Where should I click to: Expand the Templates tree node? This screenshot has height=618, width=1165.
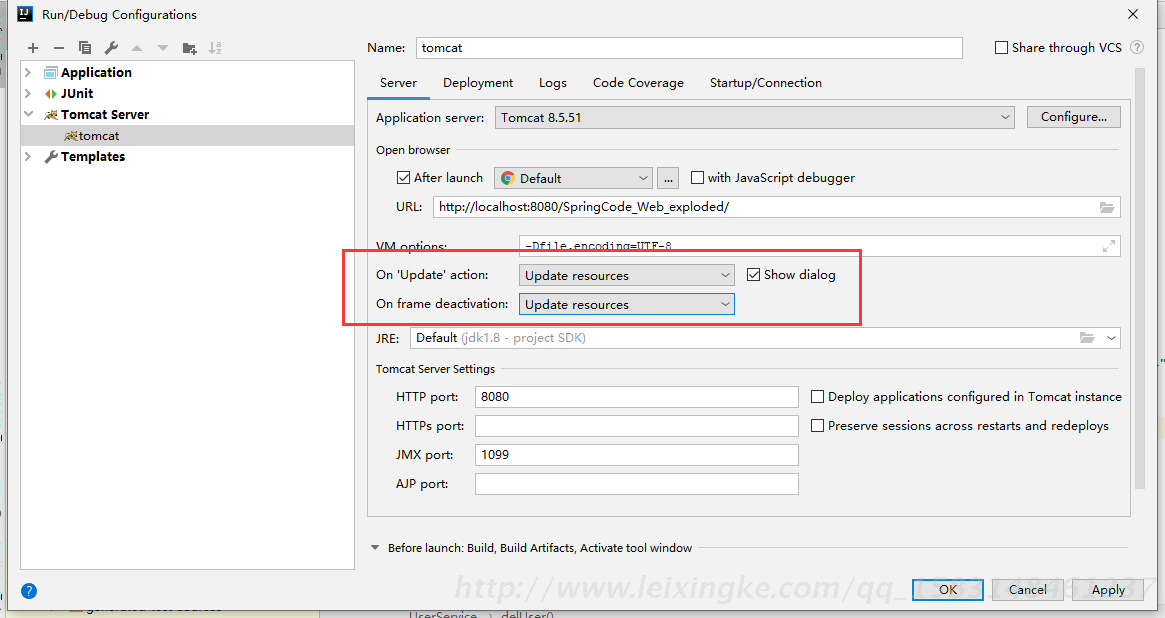28,157
